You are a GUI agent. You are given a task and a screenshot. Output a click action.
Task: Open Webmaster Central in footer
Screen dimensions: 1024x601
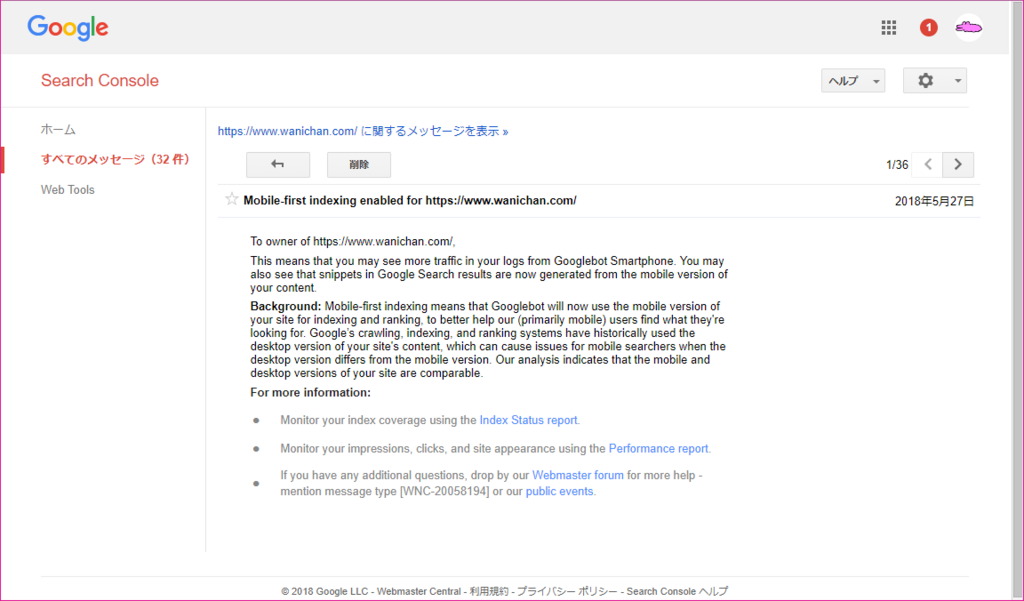[419, 591]
